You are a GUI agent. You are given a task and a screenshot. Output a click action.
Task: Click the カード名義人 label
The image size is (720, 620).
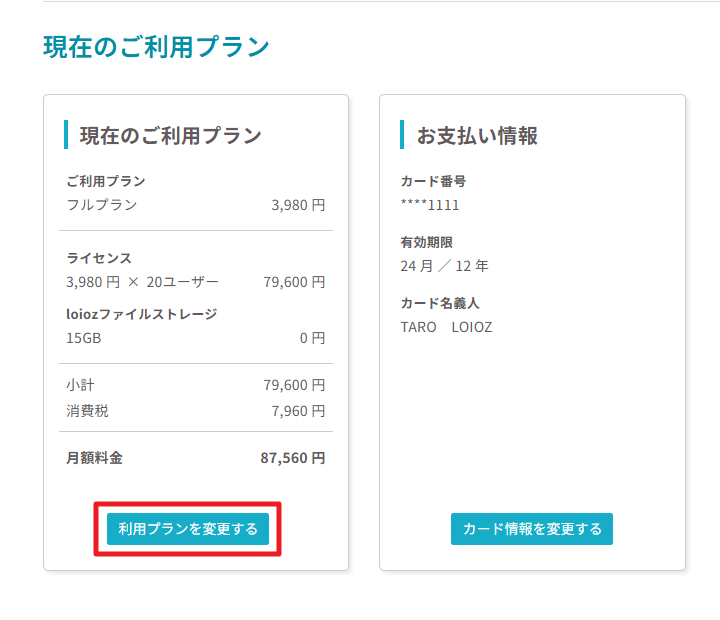434,303
